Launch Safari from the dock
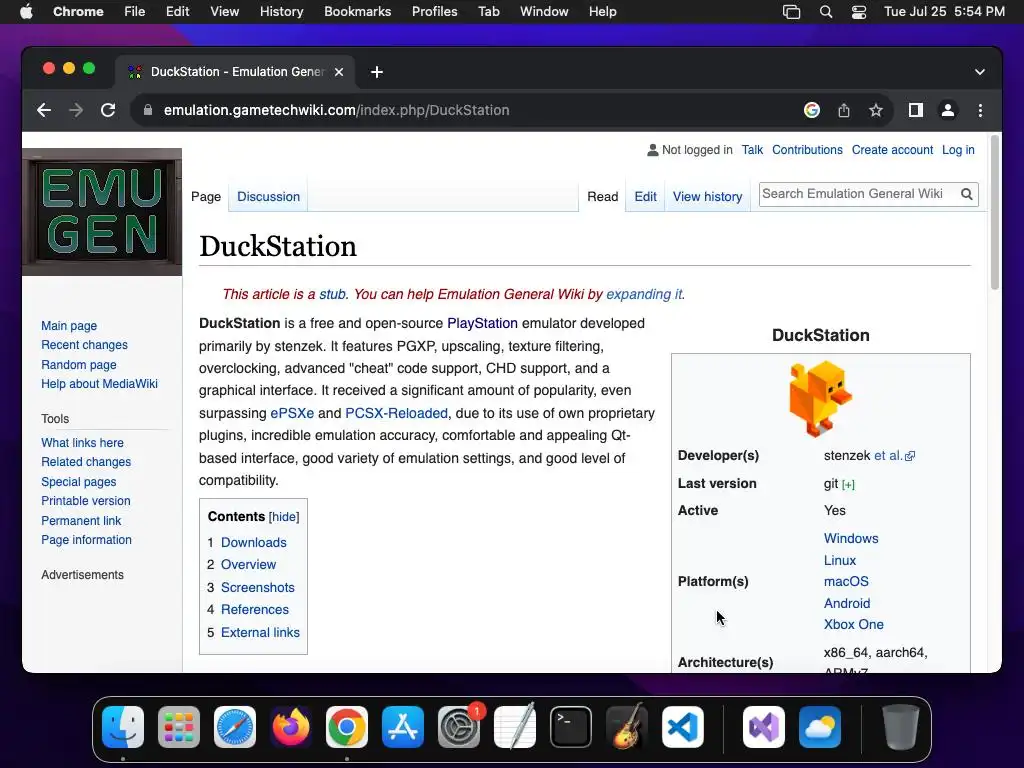Viewport: 1024px width, 768px height. click(x=234, y=727)
